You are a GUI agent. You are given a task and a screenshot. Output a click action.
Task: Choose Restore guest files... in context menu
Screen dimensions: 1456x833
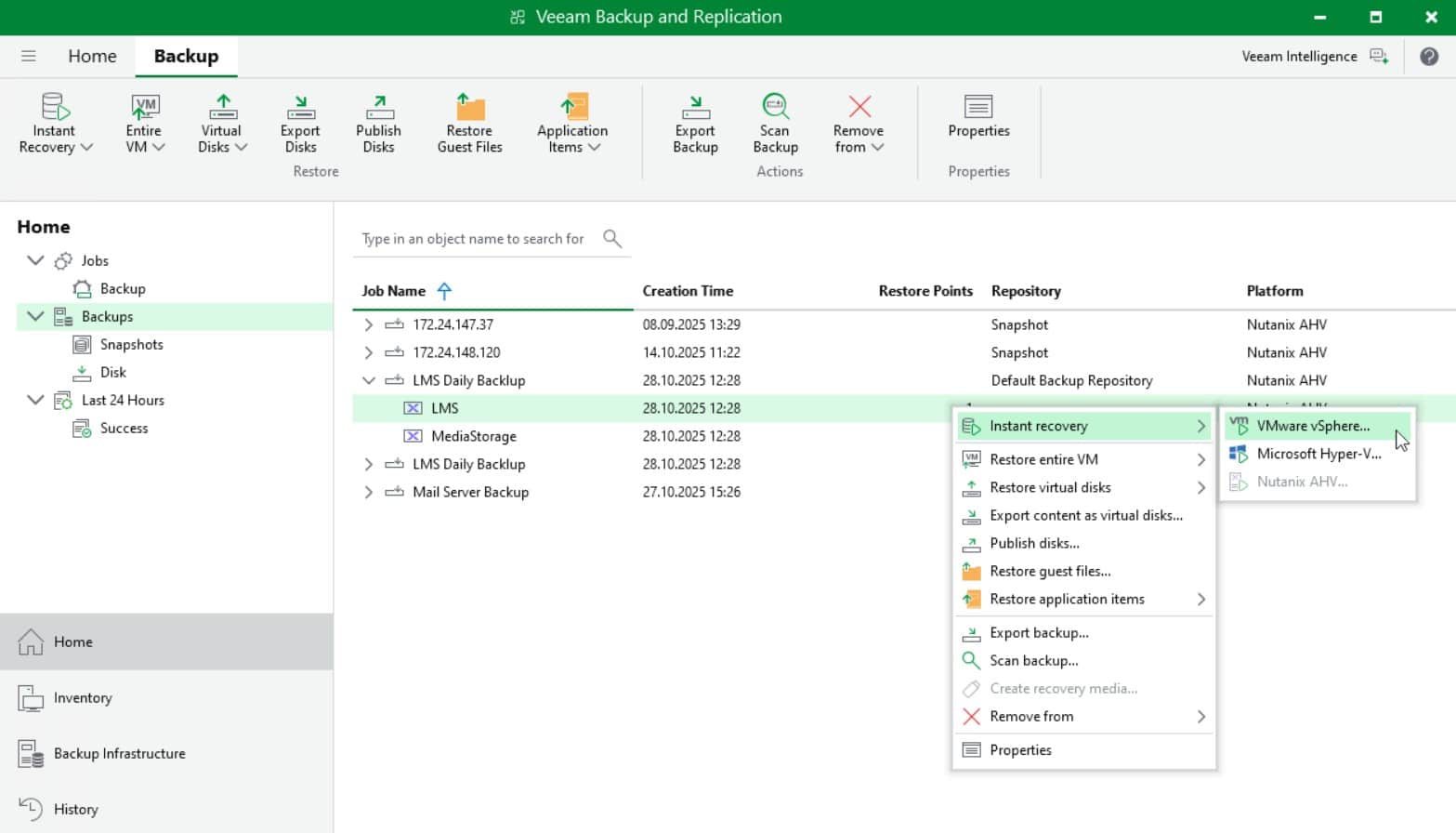pos(1084,571)
